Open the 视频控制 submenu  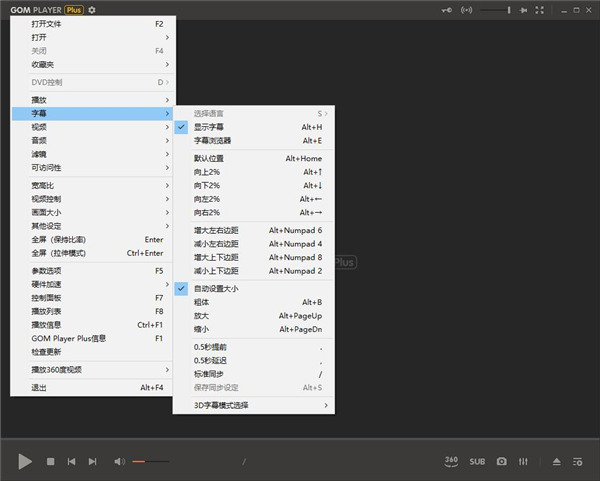point(93,199)
